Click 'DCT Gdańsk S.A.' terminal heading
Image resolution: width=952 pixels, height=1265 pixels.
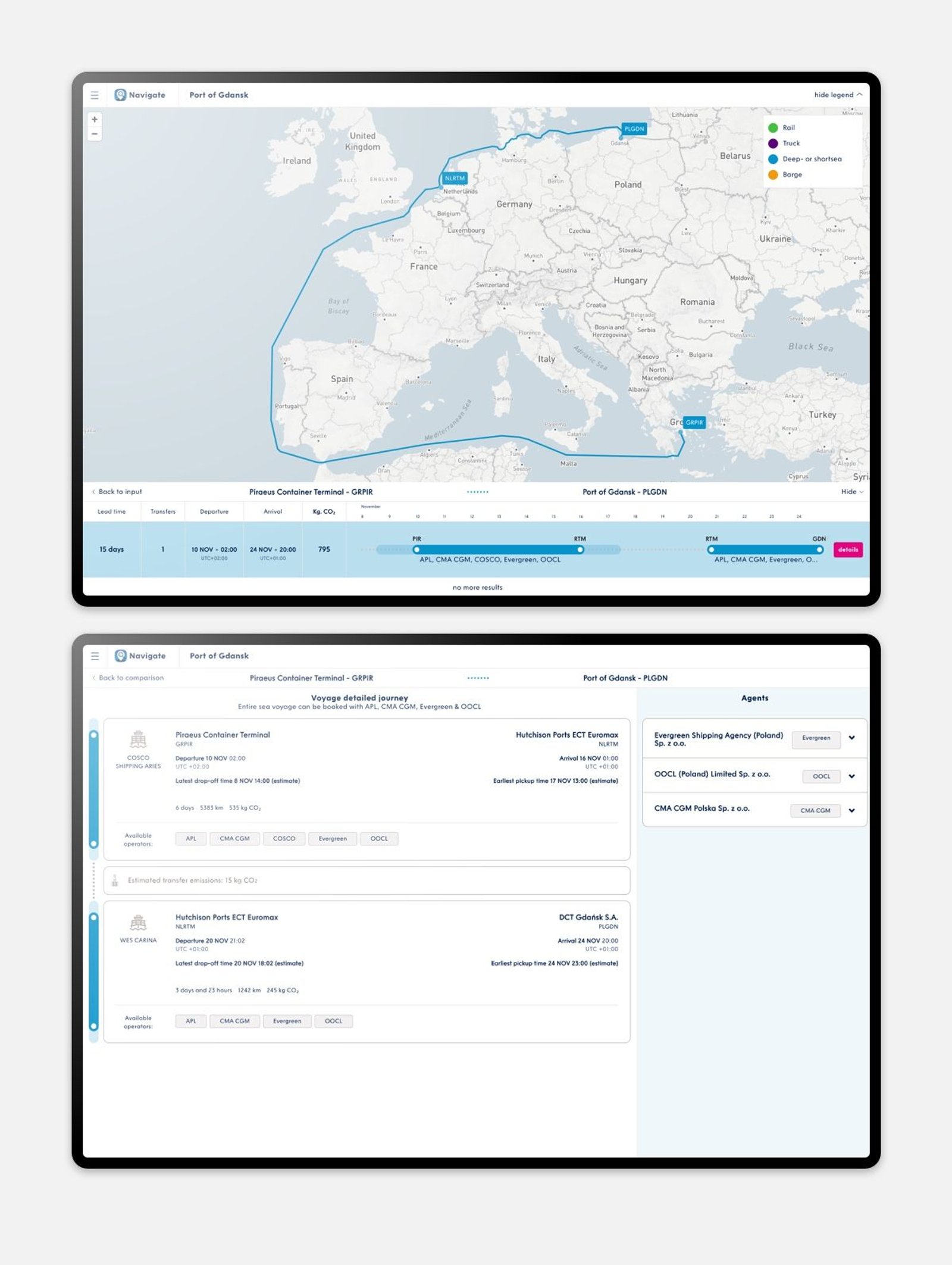pos(588,917)
